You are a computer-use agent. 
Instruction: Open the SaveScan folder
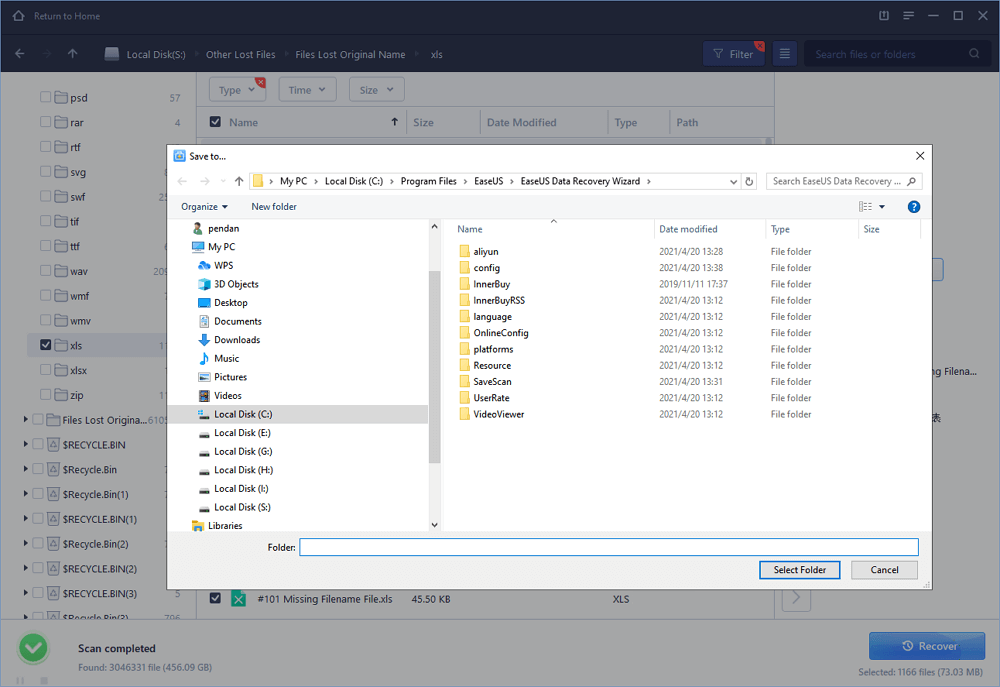(492, 382)
